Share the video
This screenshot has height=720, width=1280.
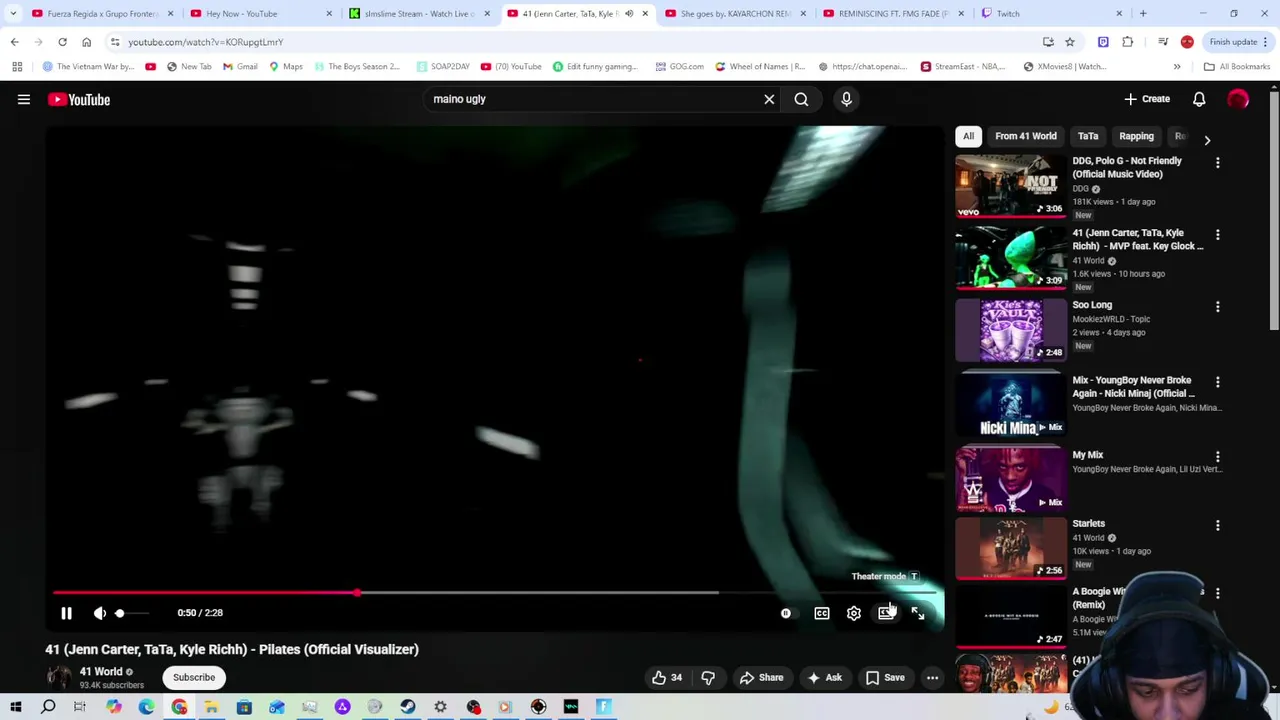click(761, 678)
